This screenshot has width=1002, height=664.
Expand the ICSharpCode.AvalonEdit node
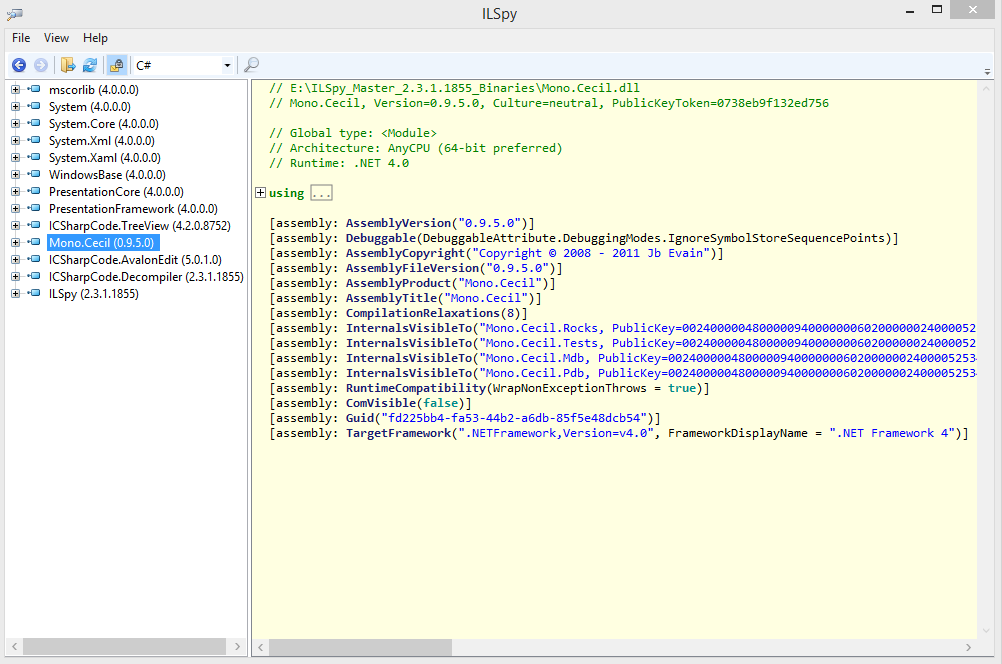point(15,259)
